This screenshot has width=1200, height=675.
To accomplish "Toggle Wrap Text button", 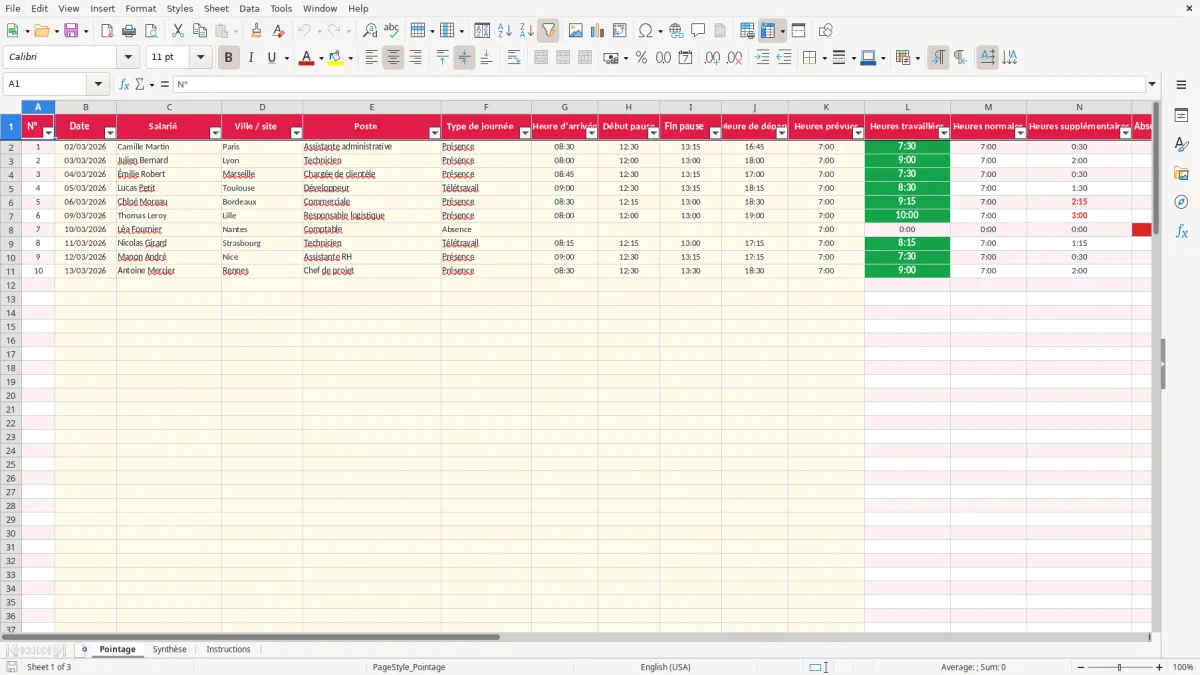I will [514, 58].
